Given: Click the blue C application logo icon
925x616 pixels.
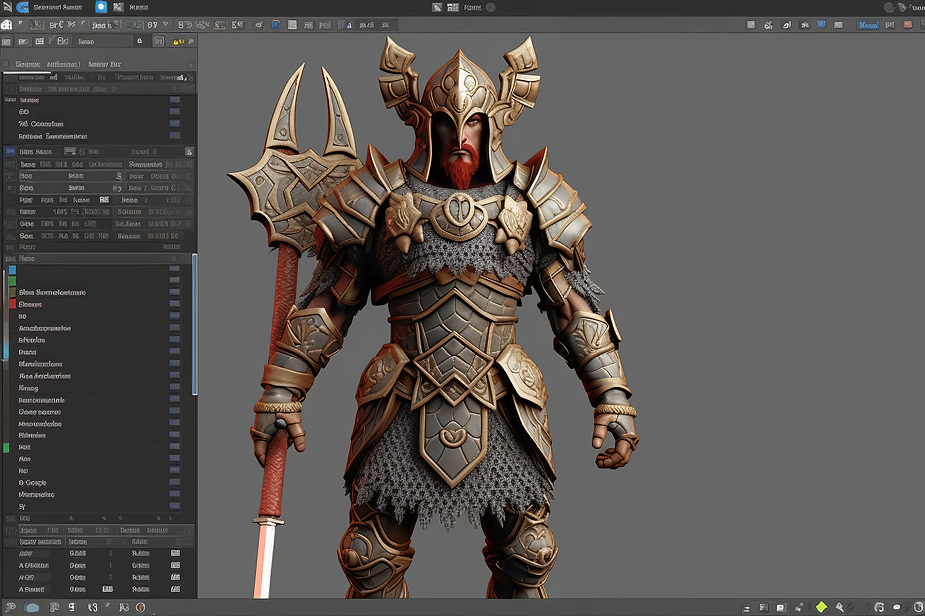Looking at the screenshot, I should click(22, 7).
